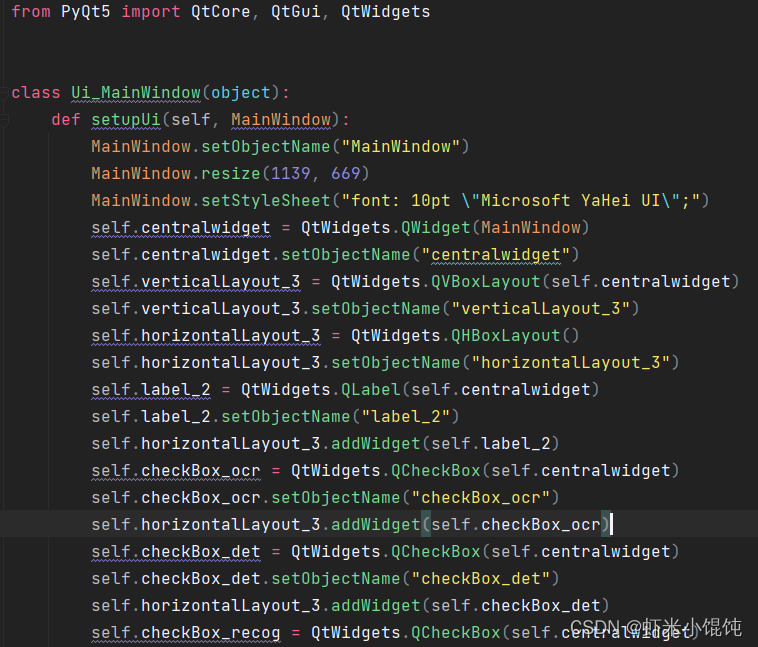Click the "label_2" string literal
The image size is (758, 647).
point(406,417)
